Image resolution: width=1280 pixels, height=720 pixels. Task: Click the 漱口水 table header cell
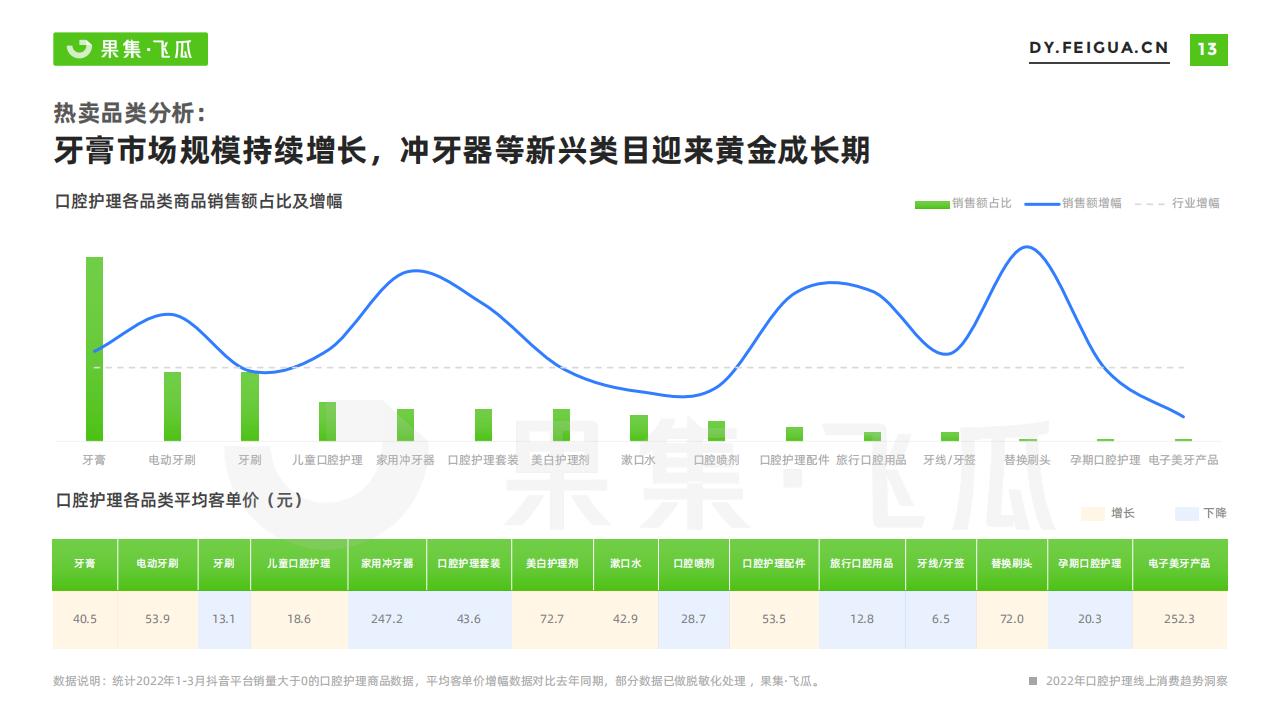point(625,564)
